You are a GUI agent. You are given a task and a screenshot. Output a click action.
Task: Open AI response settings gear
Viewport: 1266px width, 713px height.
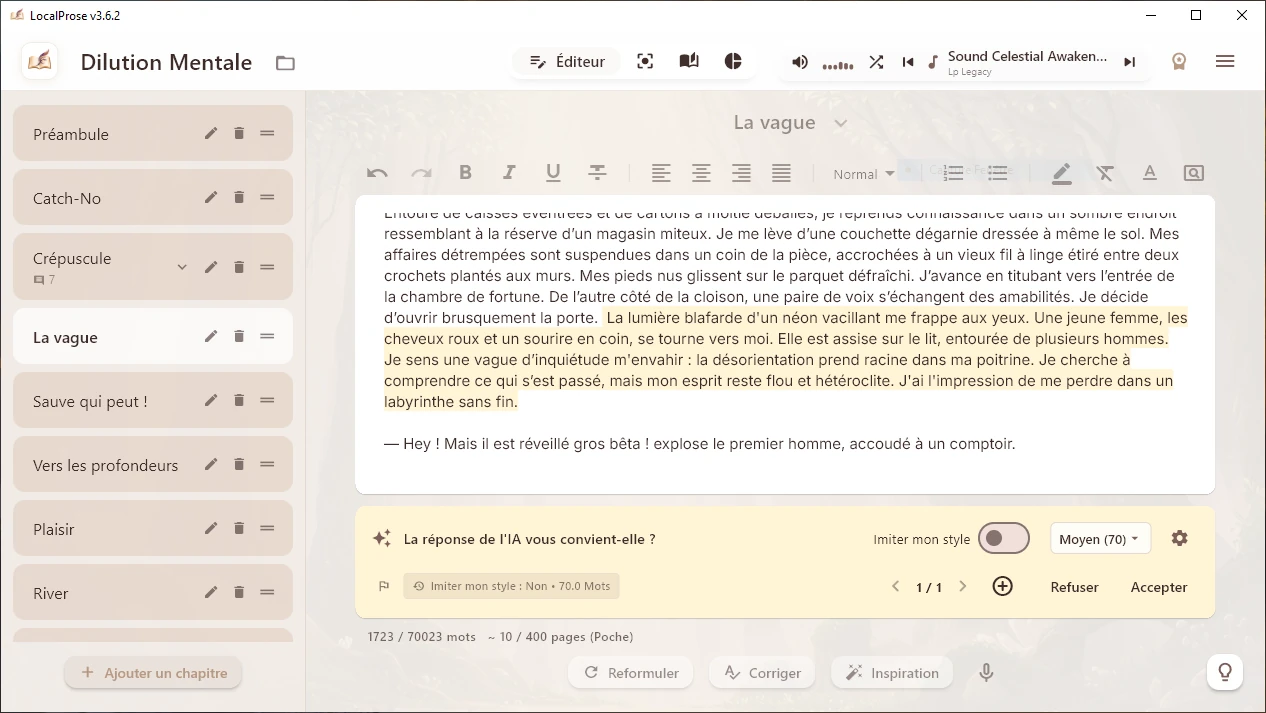1180,538
